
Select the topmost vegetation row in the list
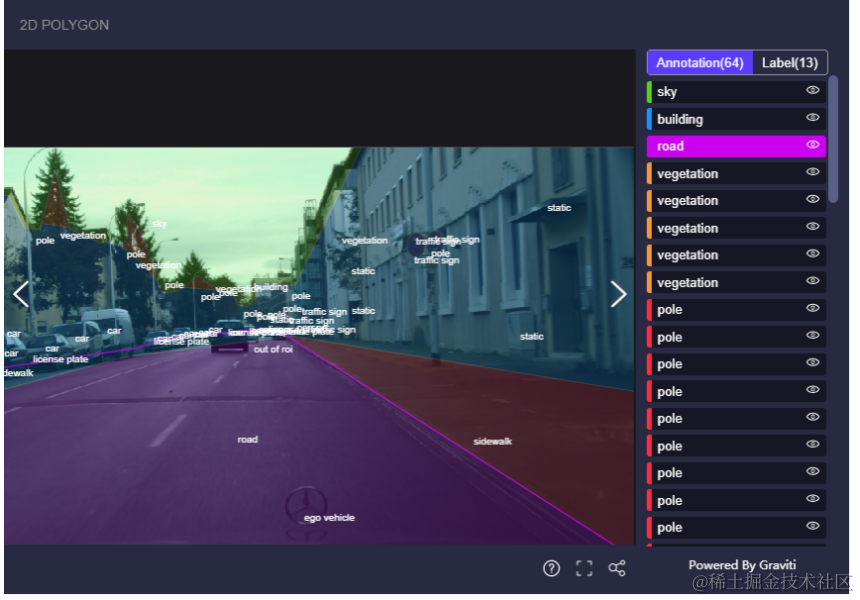[737, 173]
